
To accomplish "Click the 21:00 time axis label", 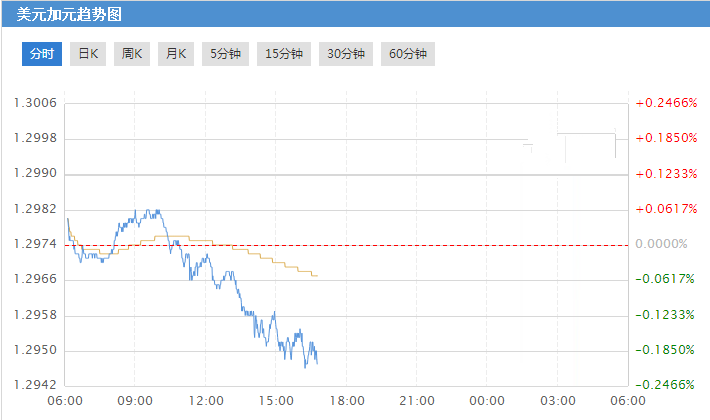I will click(x=417, y=401).
